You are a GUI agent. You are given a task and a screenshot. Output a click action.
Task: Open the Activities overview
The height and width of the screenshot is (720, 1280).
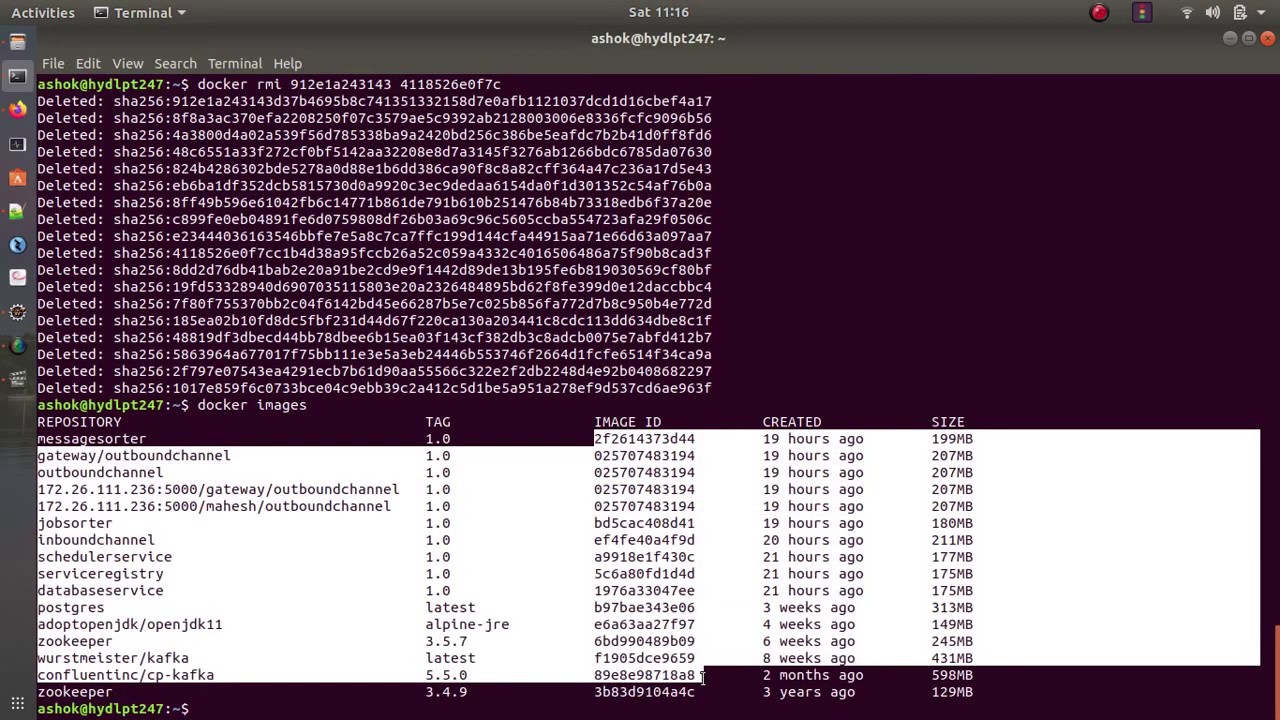click(43, 13)
